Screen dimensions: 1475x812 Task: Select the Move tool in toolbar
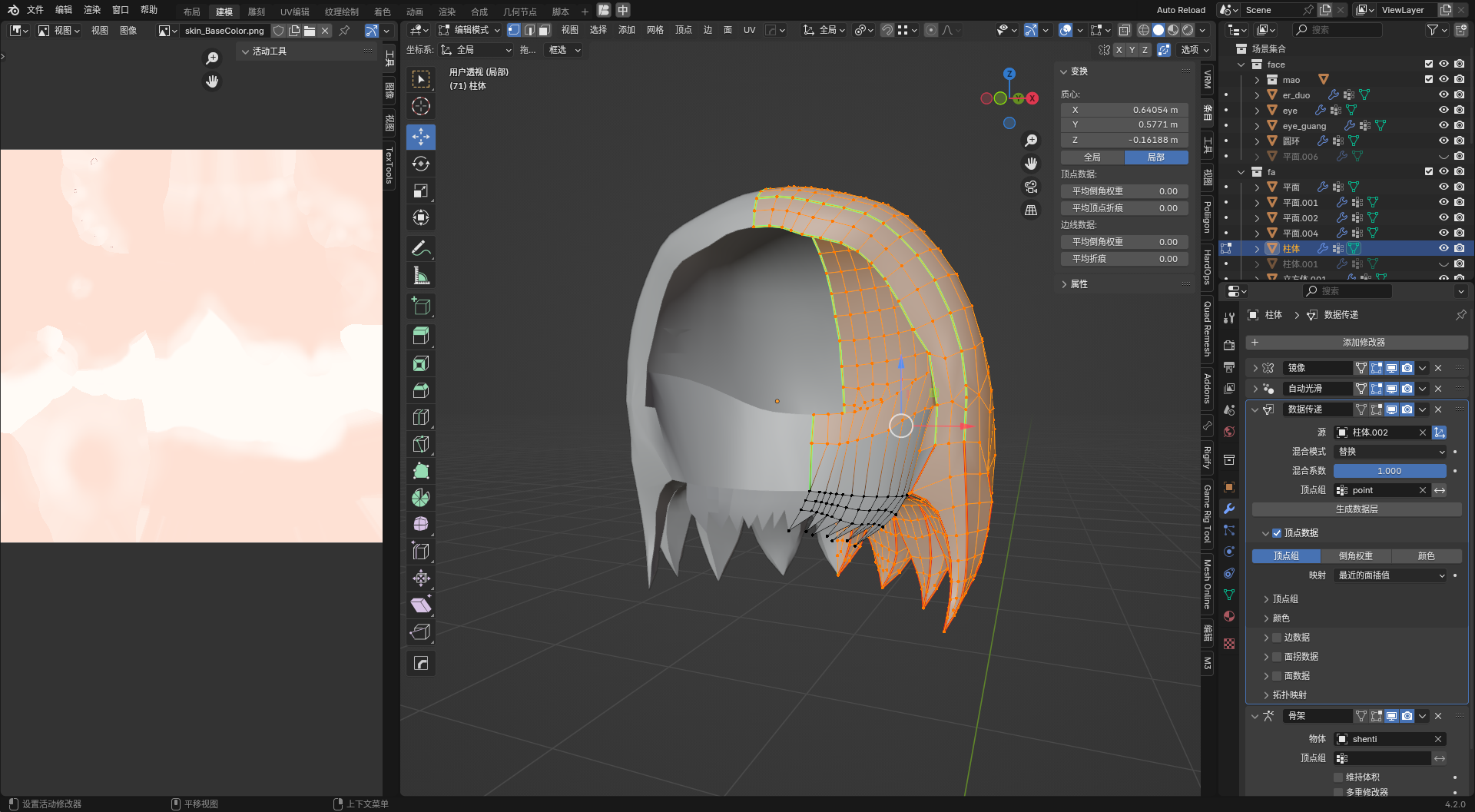[421, 137]
